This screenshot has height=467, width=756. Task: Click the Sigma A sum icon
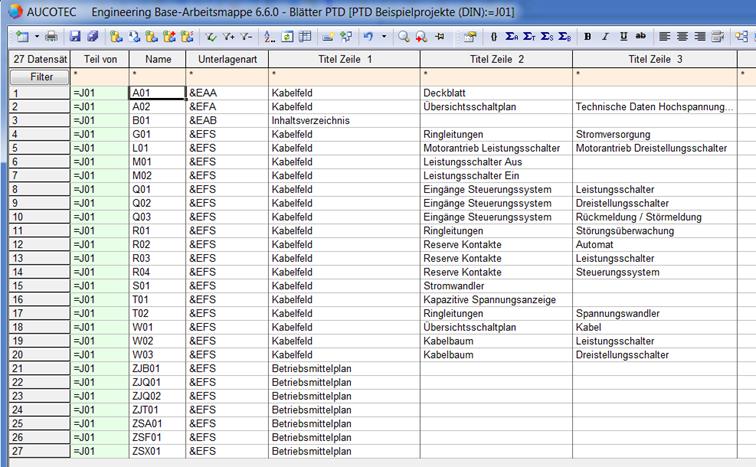pyautogui.click(x=512, y=37)
